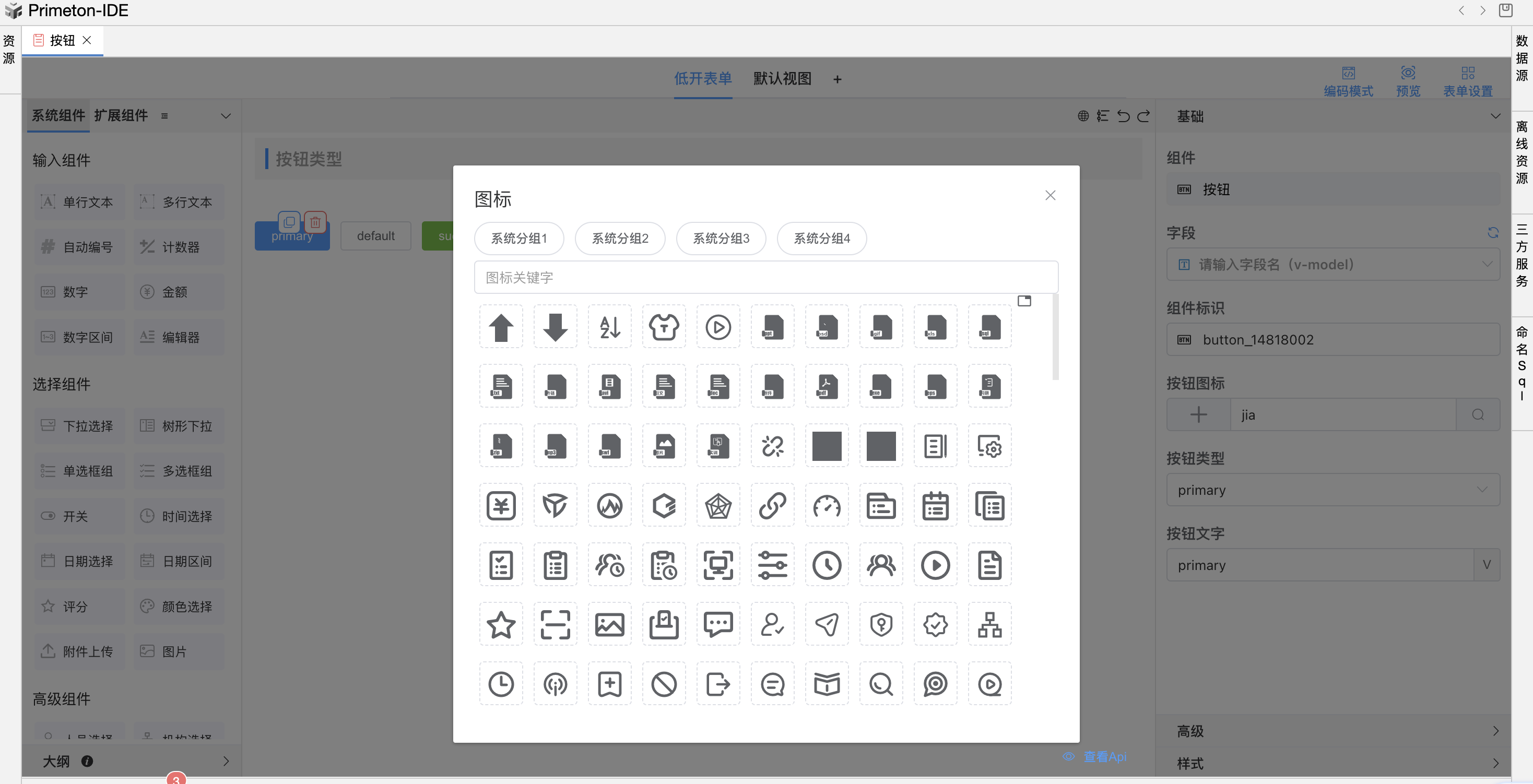Close the 图标 dialog
Image resolution: width=1533 pixels, height=784 pixels.
point(1050,196)
